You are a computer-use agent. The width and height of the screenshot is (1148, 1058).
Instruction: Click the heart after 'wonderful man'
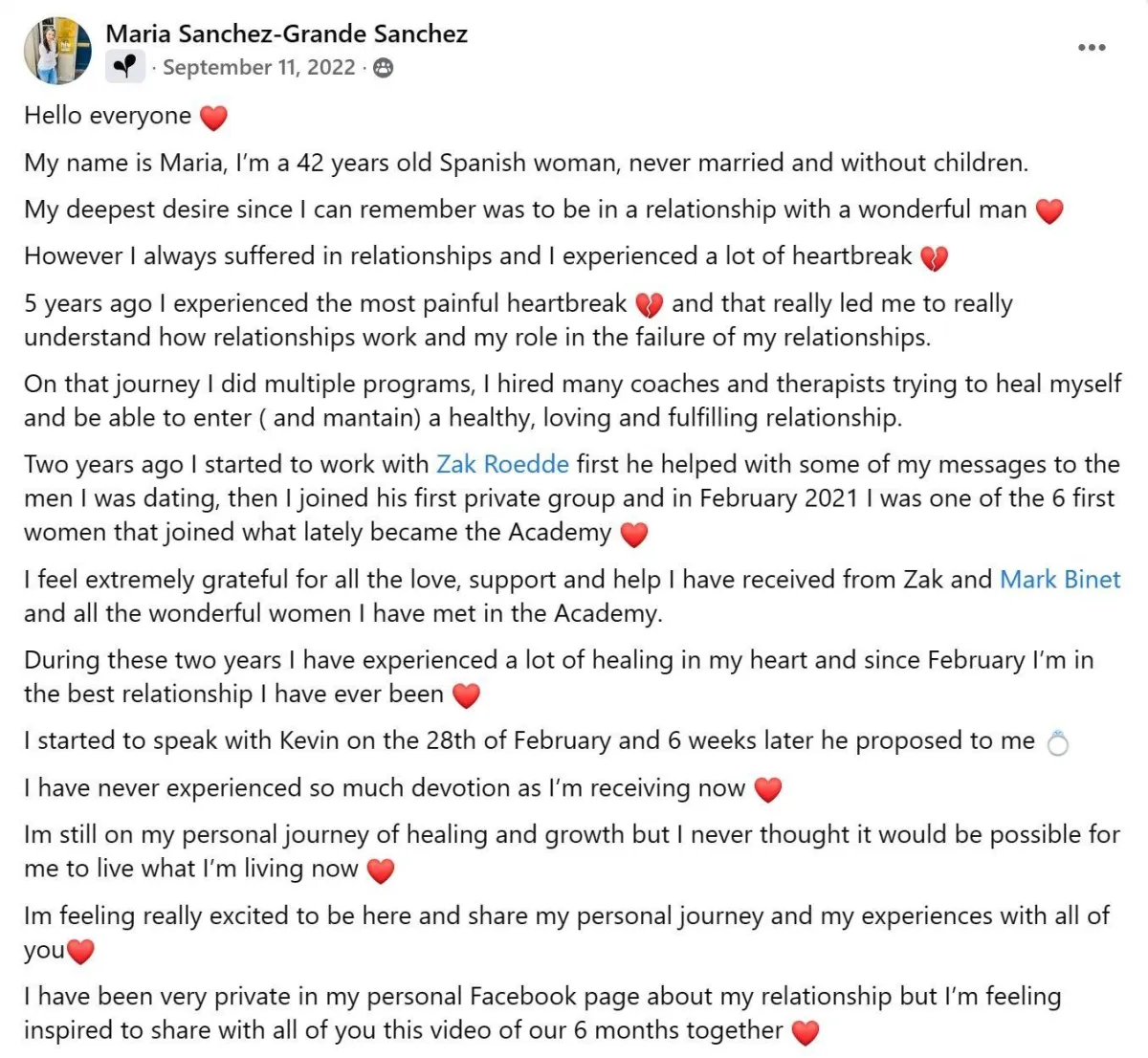coord(1049,211)
